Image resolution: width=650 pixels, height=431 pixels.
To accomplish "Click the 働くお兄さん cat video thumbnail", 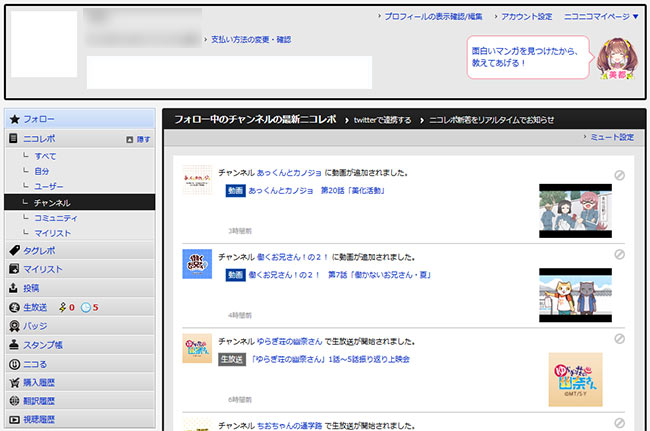I will coord(575,295).
